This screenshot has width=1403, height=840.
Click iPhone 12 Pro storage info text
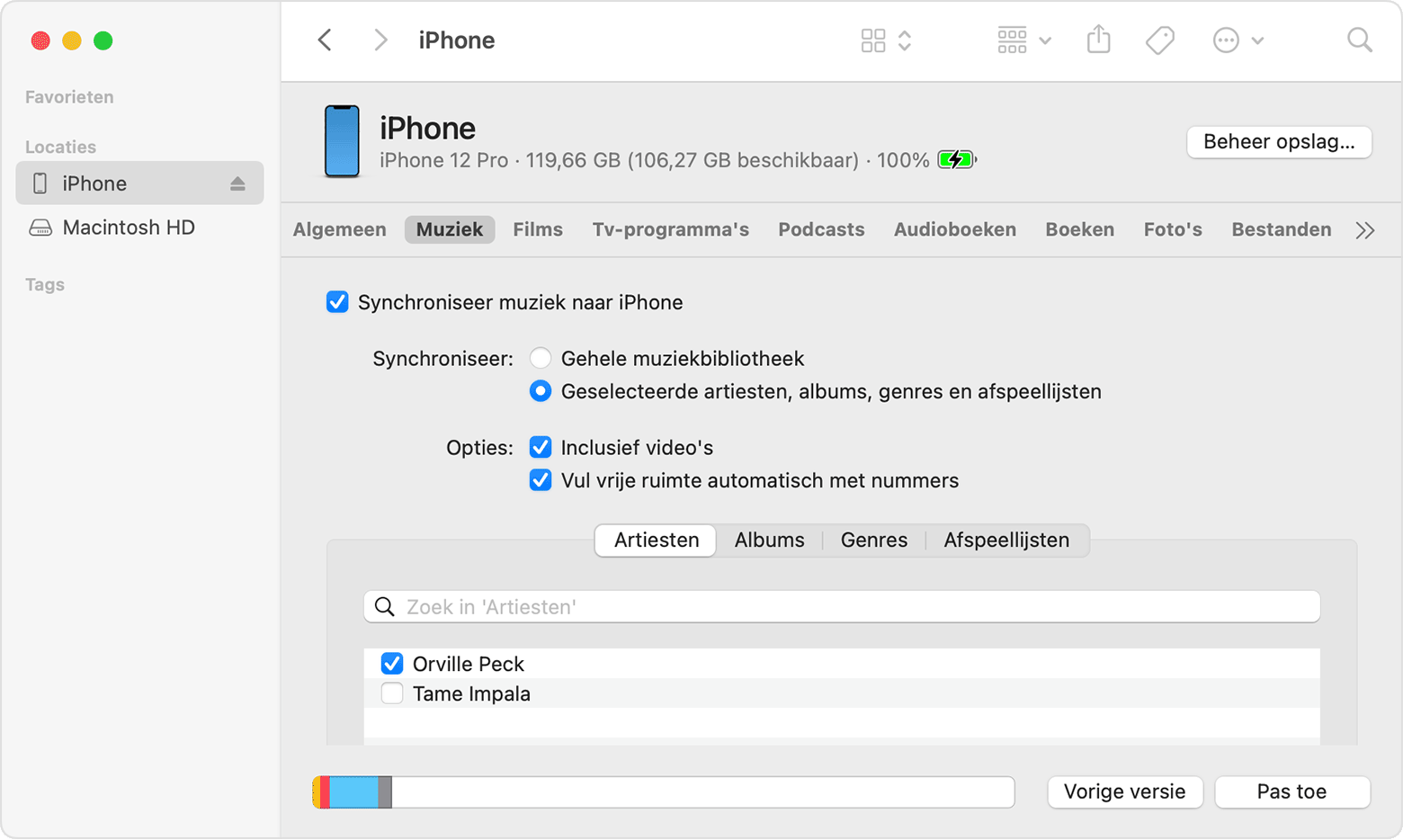pos(654,160)
